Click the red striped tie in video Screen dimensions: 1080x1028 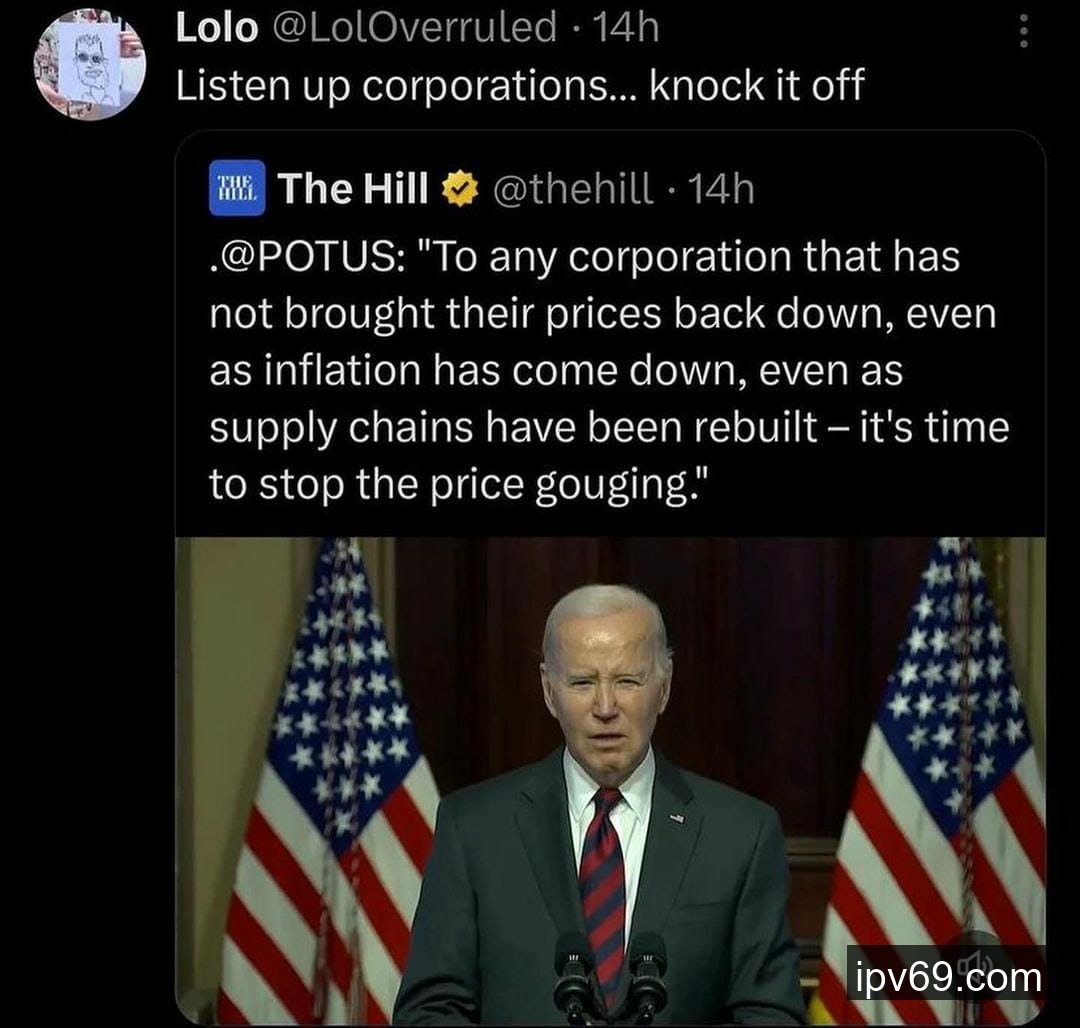(x=602, y=880)
